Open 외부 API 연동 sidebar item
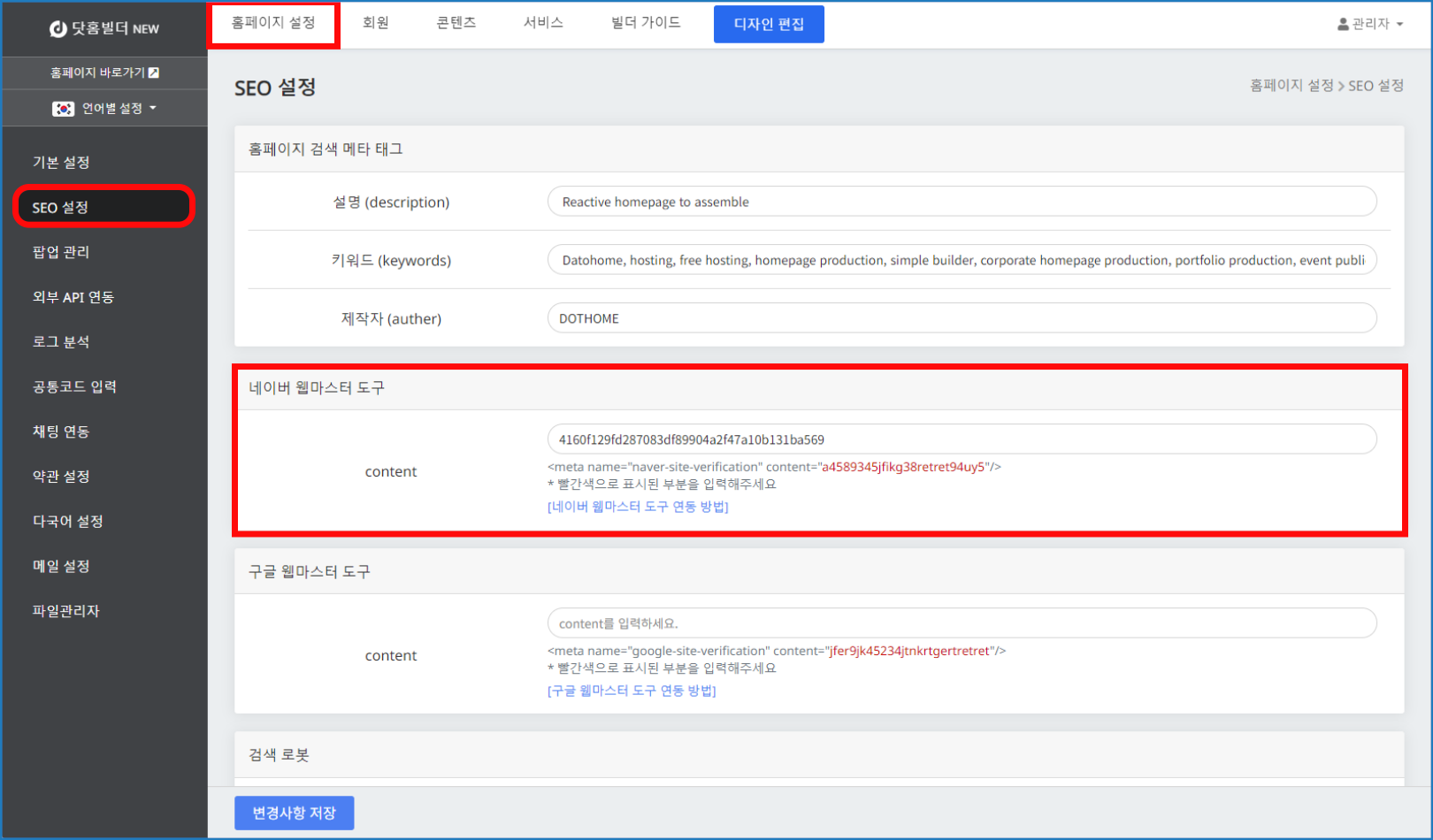This screenshot has height=840, width=1433. [73, 297]
